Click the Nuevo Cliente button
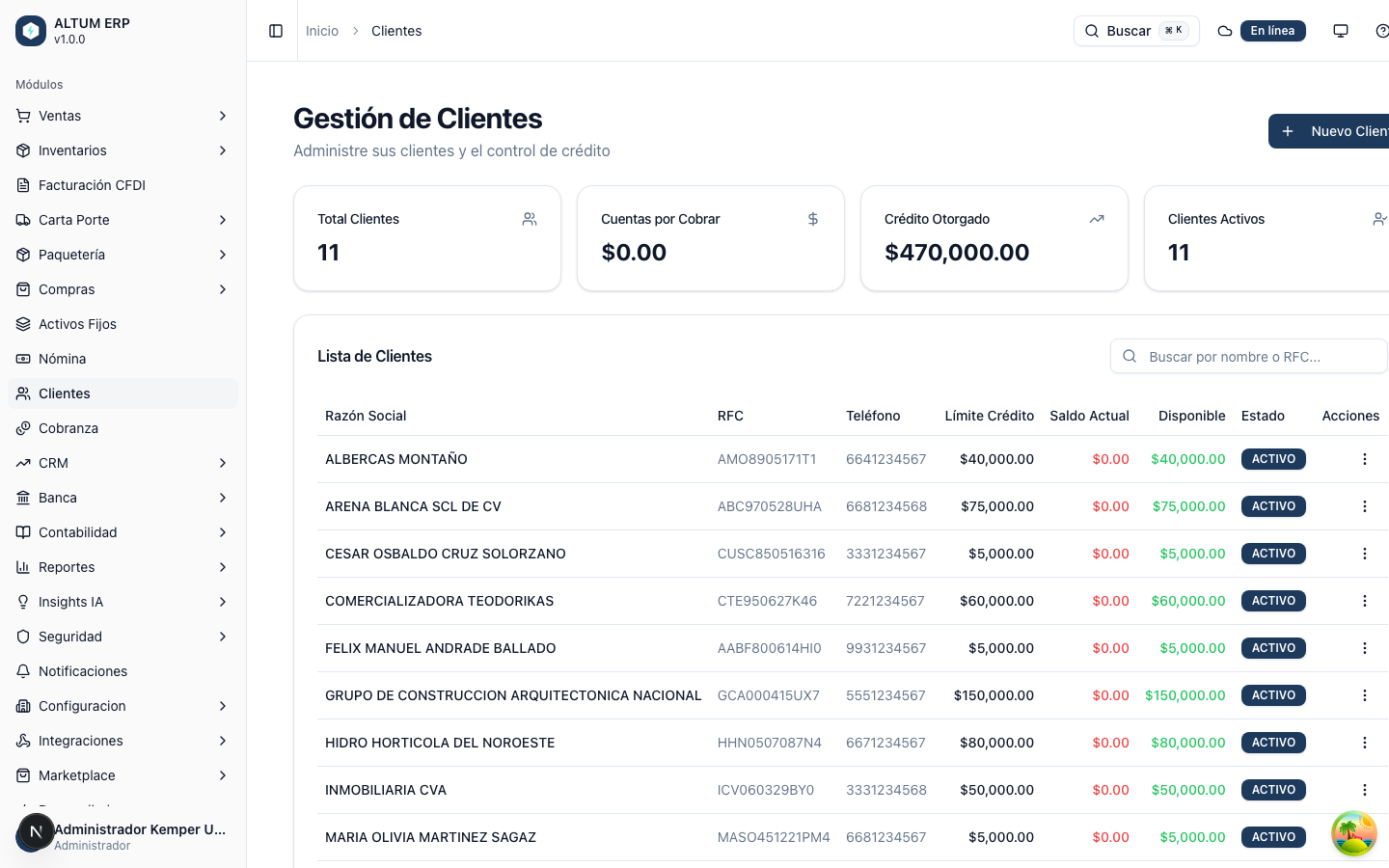1389x868 pixels. point(1329,131)
